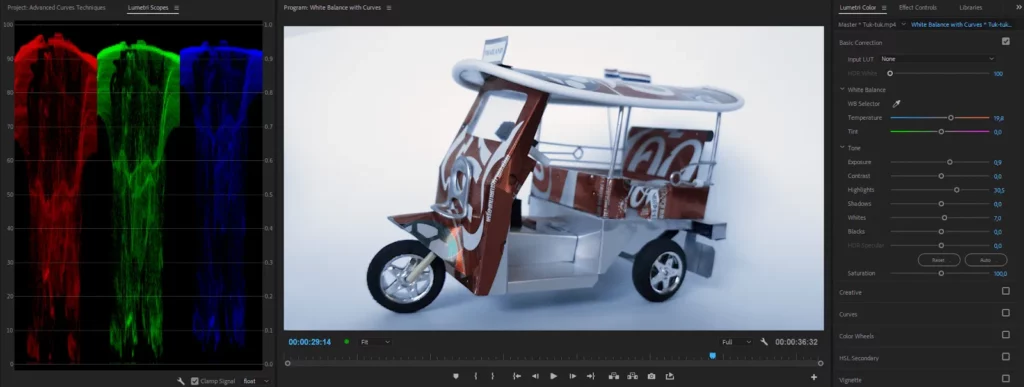The image size is (1024, 387).
Task: Enable the HSL Secondary checkbox
Action: (x=1006, y=357)
